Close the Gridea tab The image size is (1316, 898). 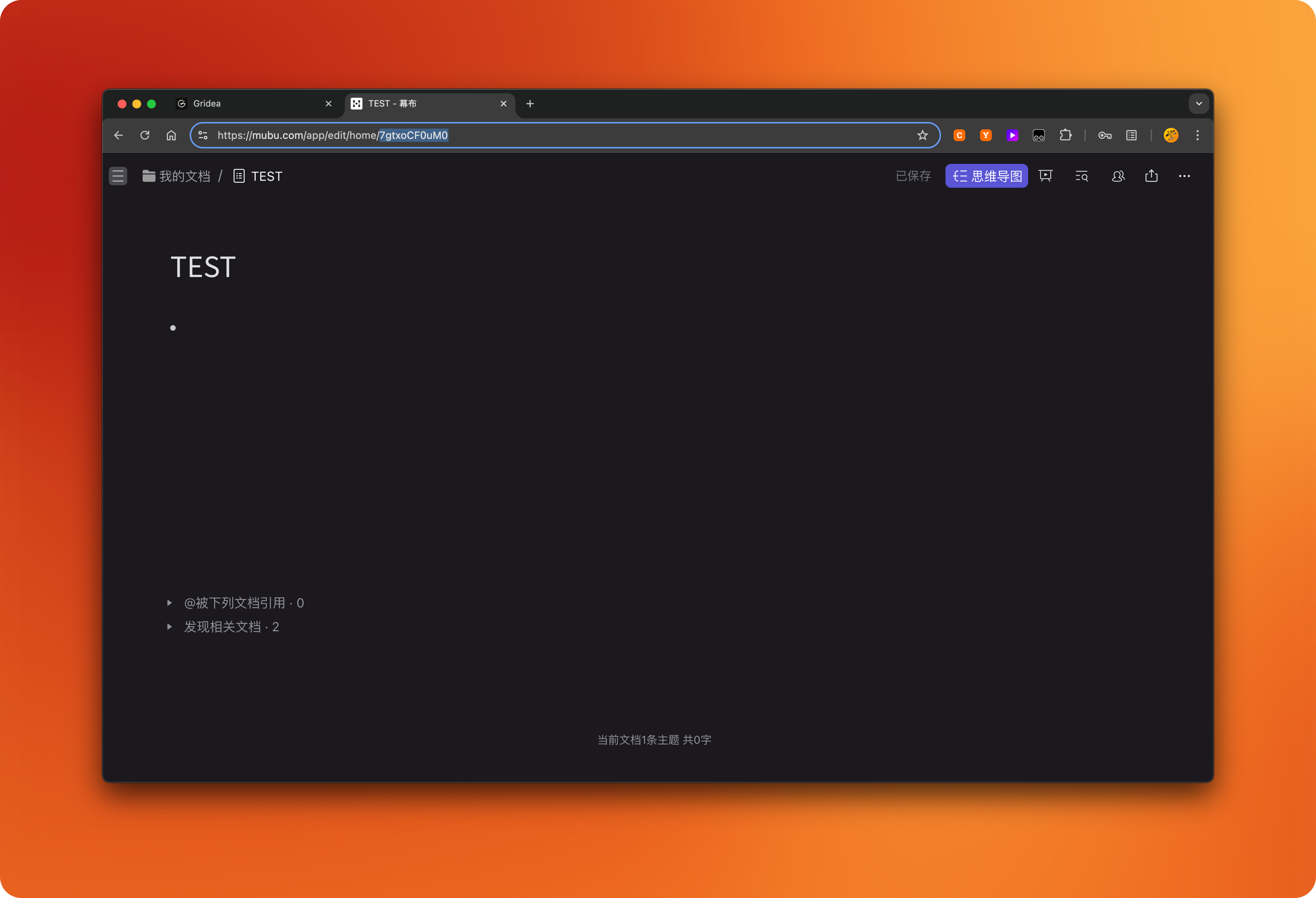pyautogui.click(x=328, y=104)
